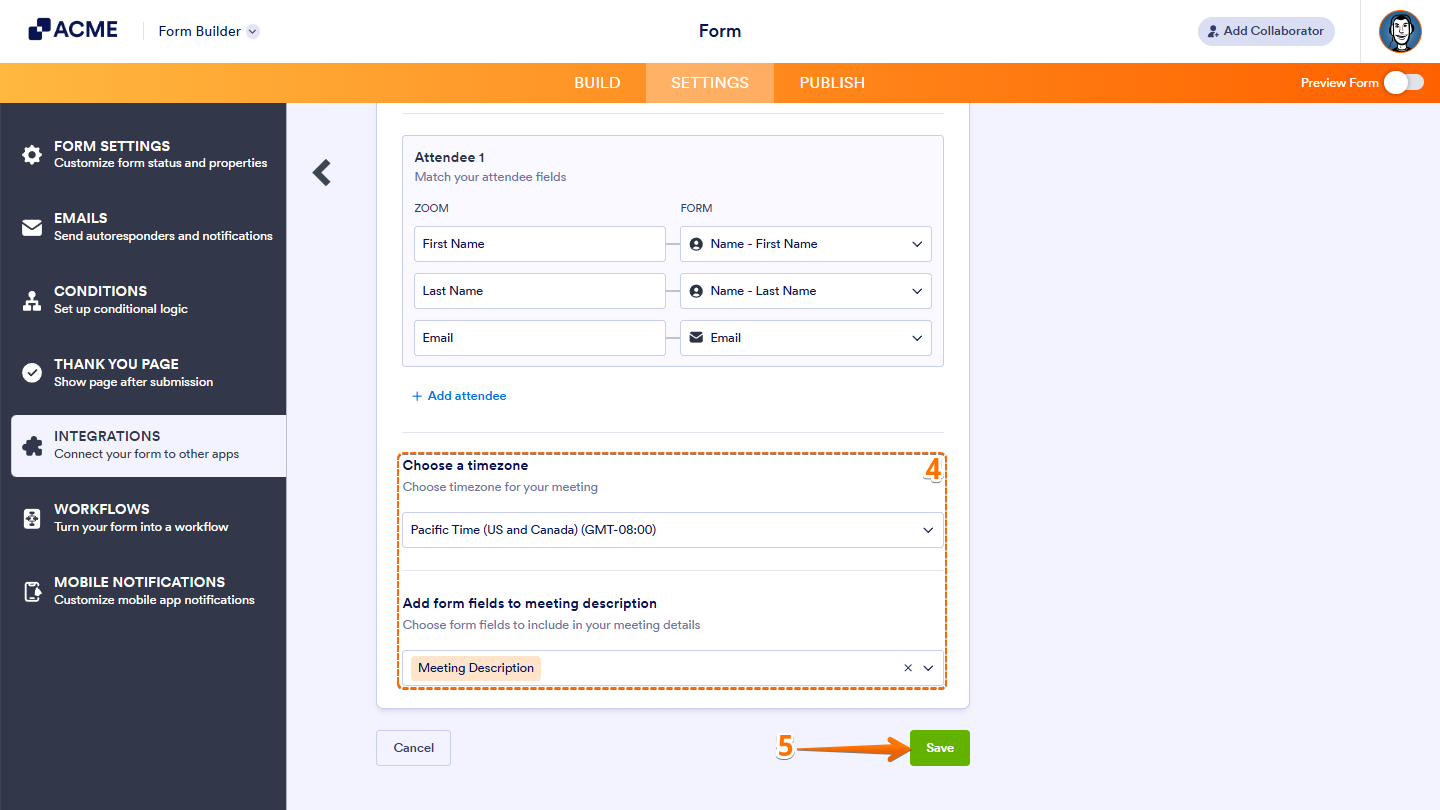1440x810 pixels.
Task: Switch to the BUILD tab
Action: tap(597, 83)
